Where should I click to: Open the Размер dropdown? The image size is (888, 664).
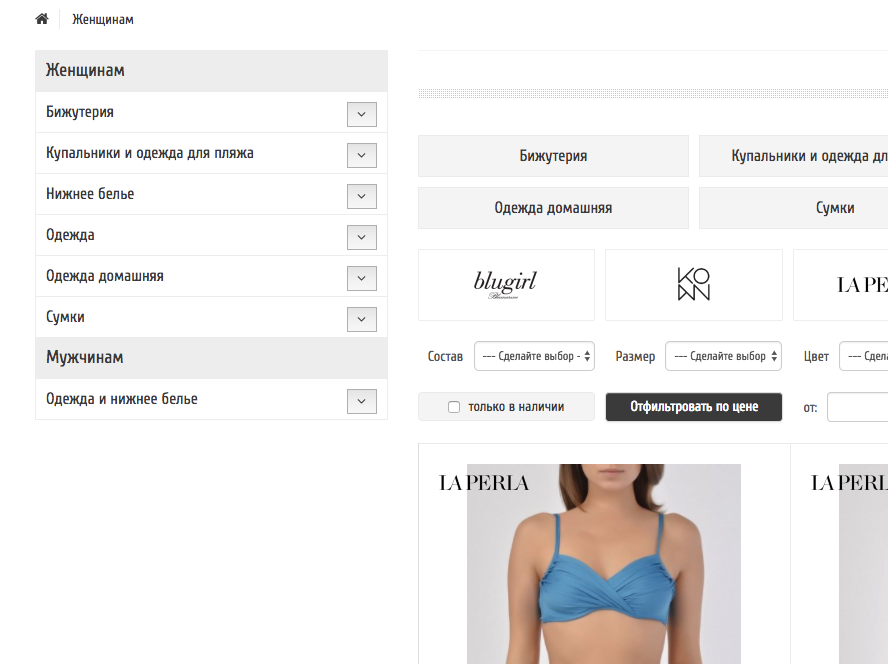[723, 356]
